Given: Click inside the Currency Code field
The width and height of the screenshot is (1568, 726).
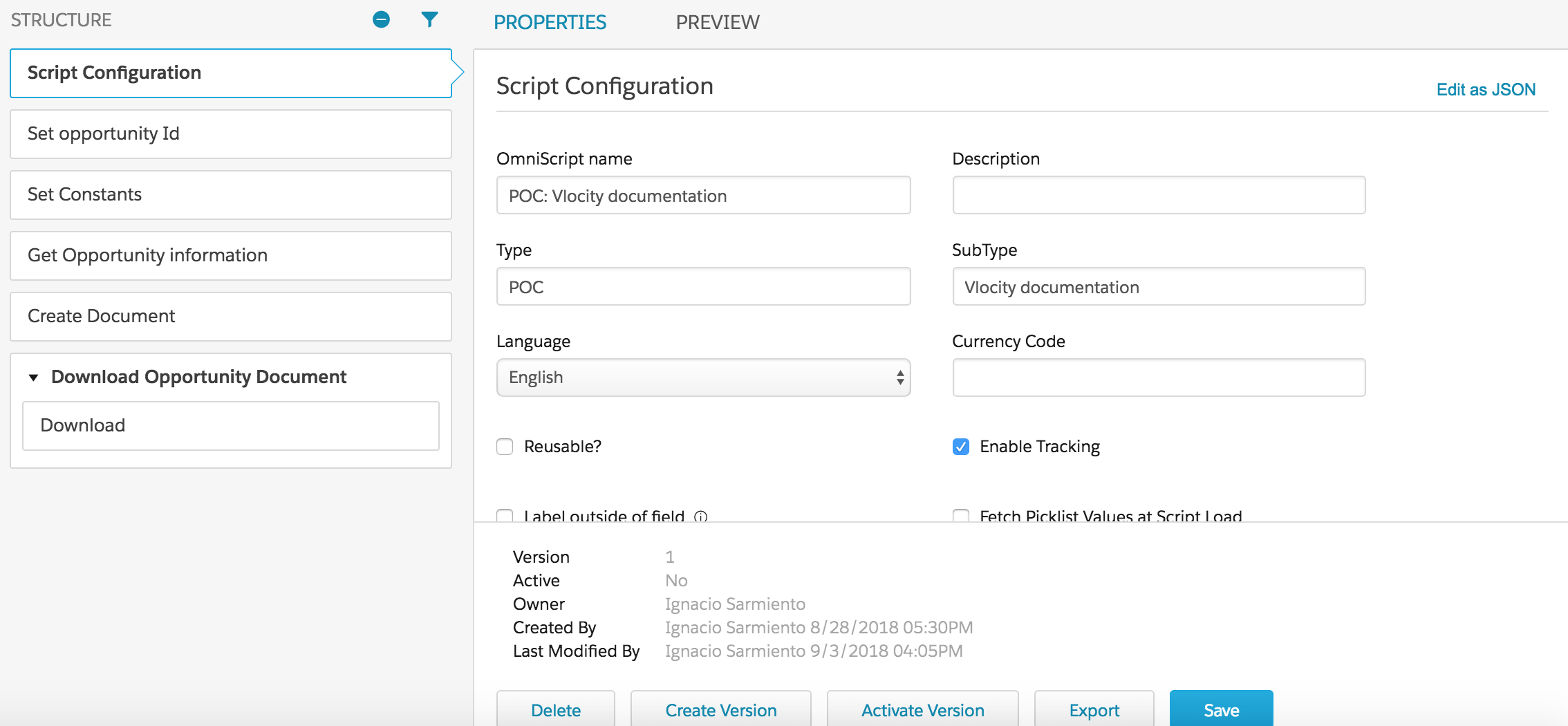Looking at the screenshot, I should [1158, 378].
